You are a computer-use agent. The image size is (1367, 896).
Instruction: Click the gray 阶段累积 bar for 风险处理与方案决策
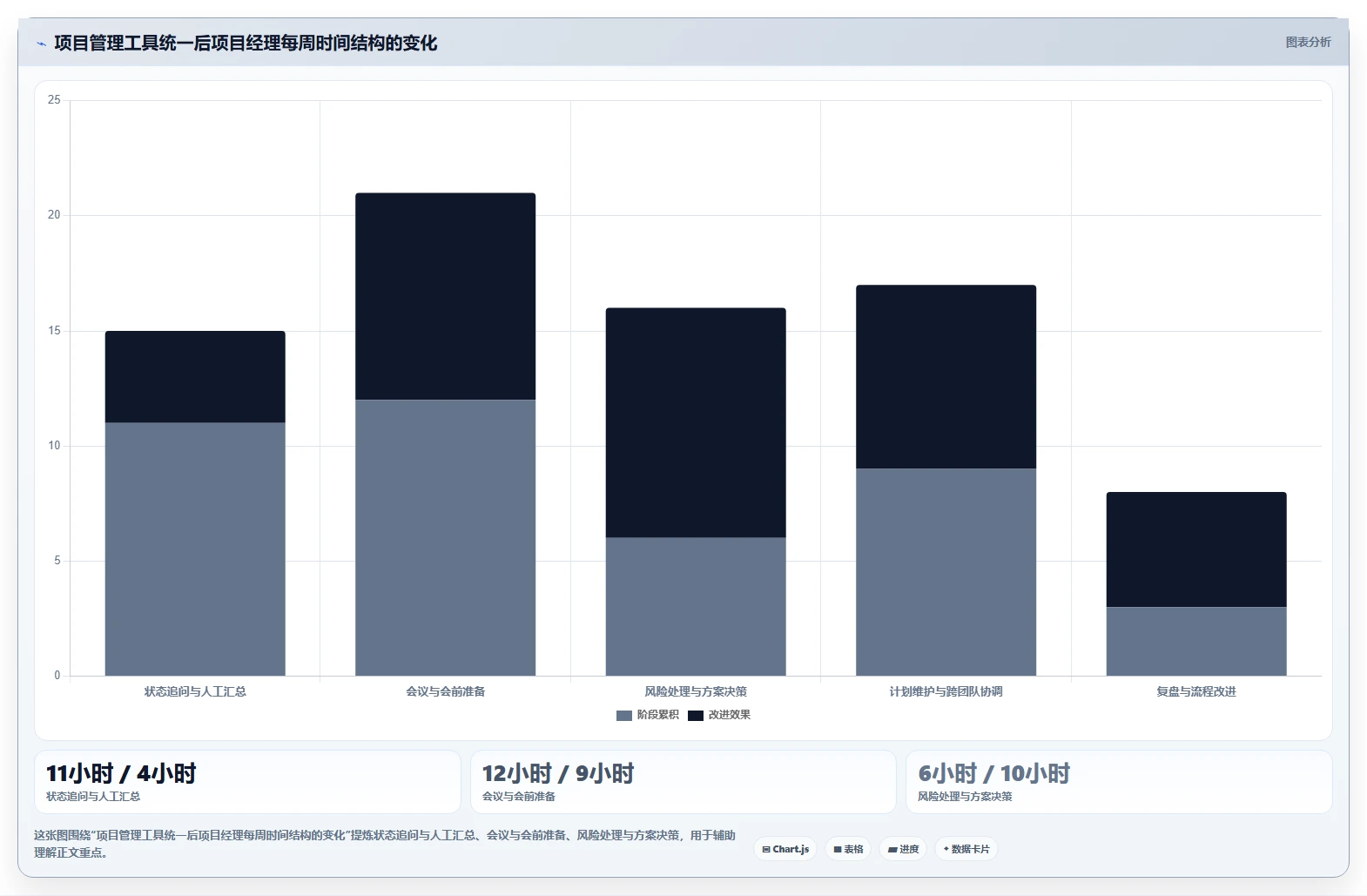(696, 607)
